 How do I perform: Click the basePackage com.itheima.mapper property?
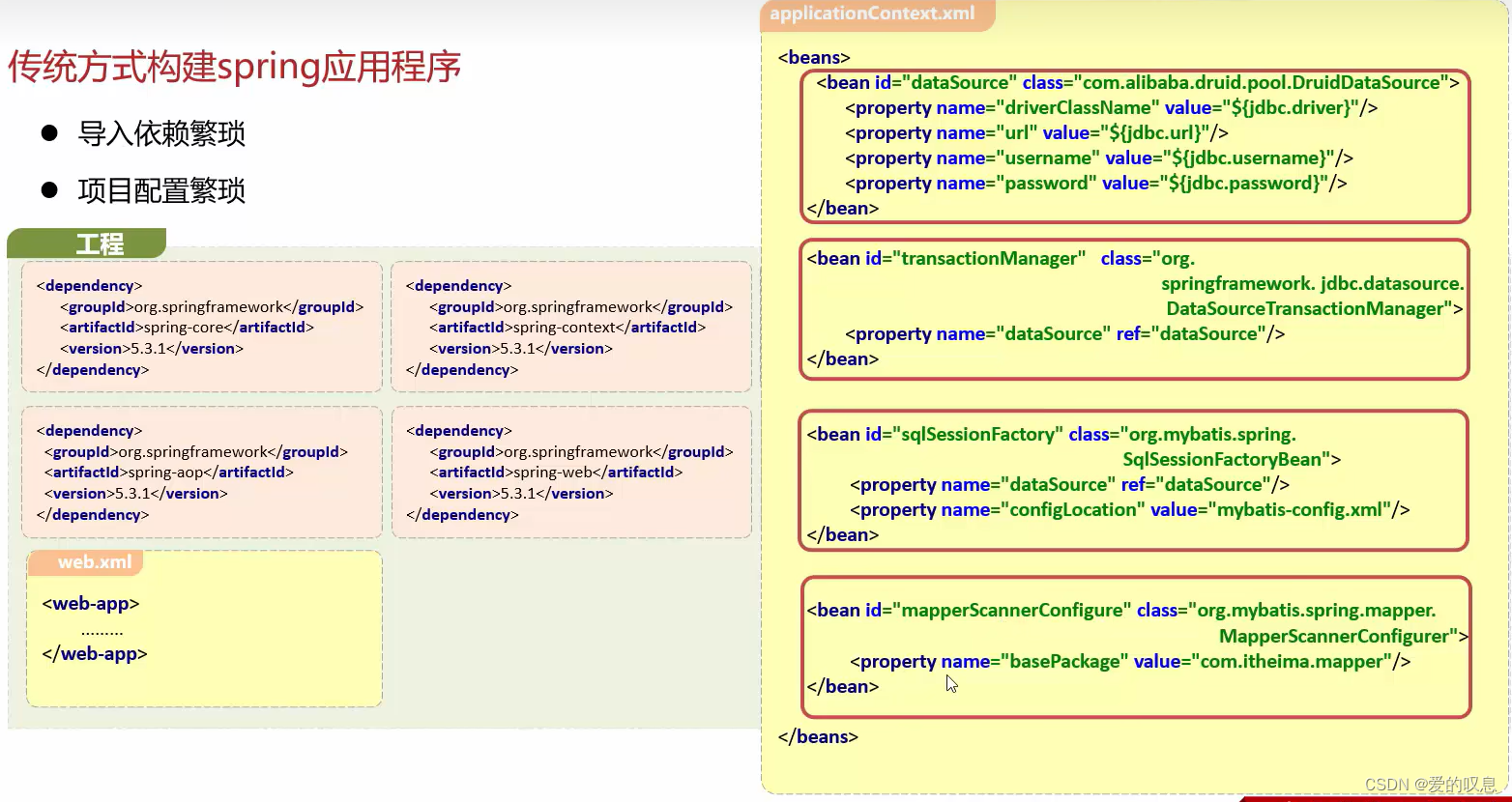click(x=1130, y=661)
